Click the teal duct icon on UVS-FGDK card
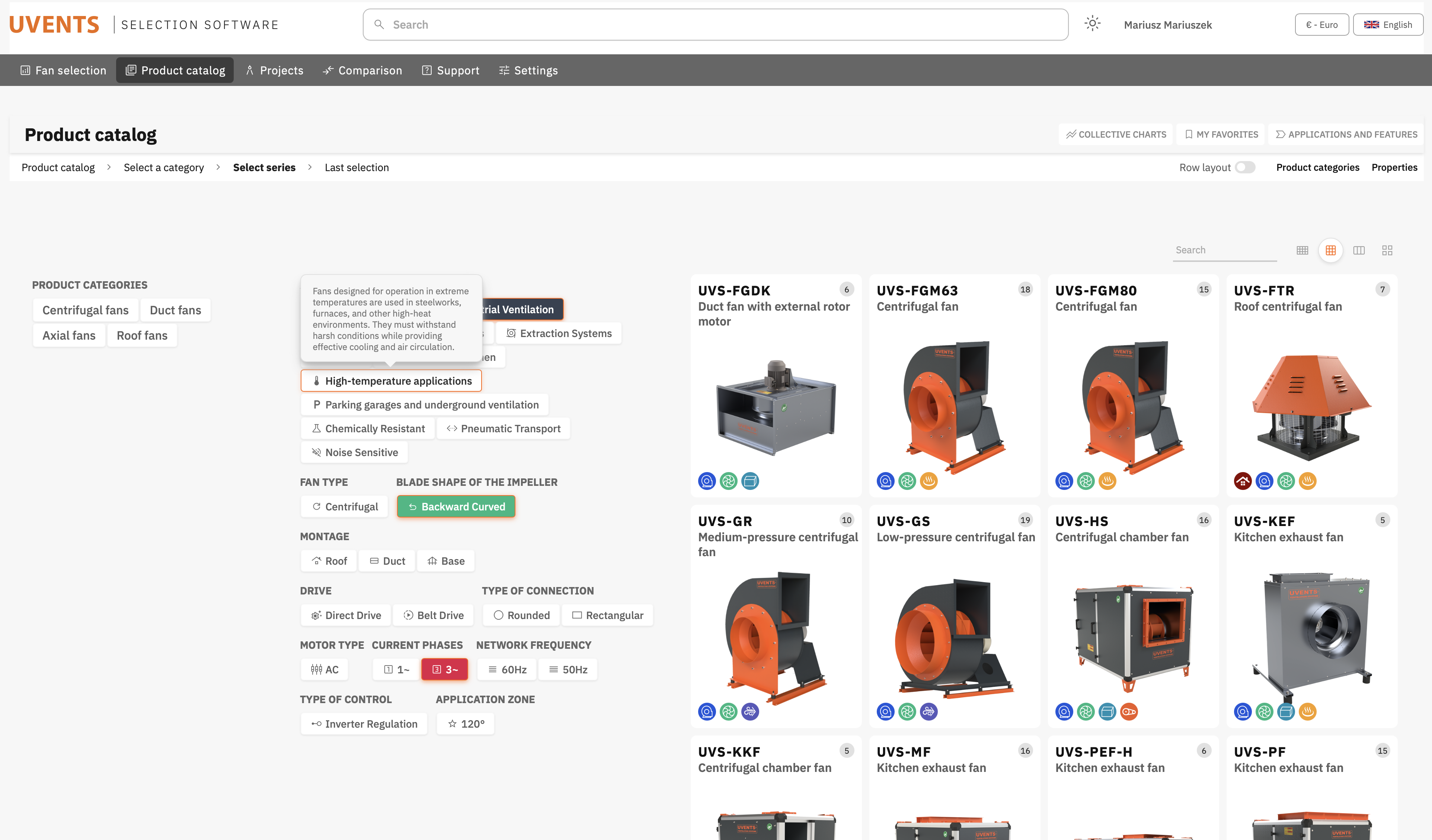Image resolution: width=1432 pixels, height=840 pixels. (750, 481)
